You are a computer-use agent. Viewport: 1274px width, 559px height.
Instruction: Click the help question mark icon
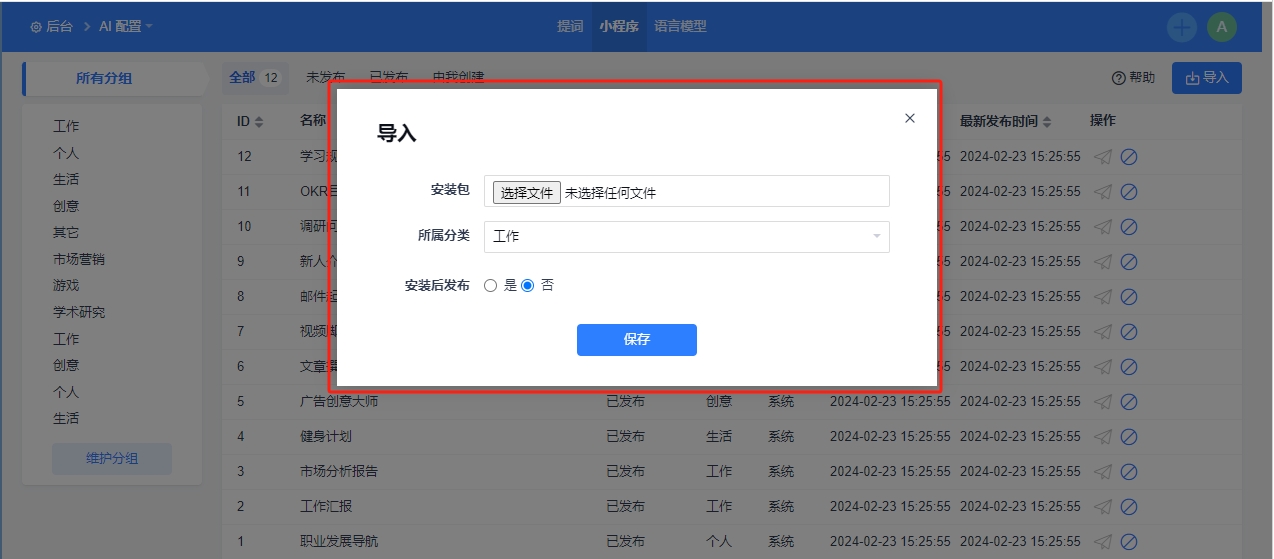pos(1119,78)
